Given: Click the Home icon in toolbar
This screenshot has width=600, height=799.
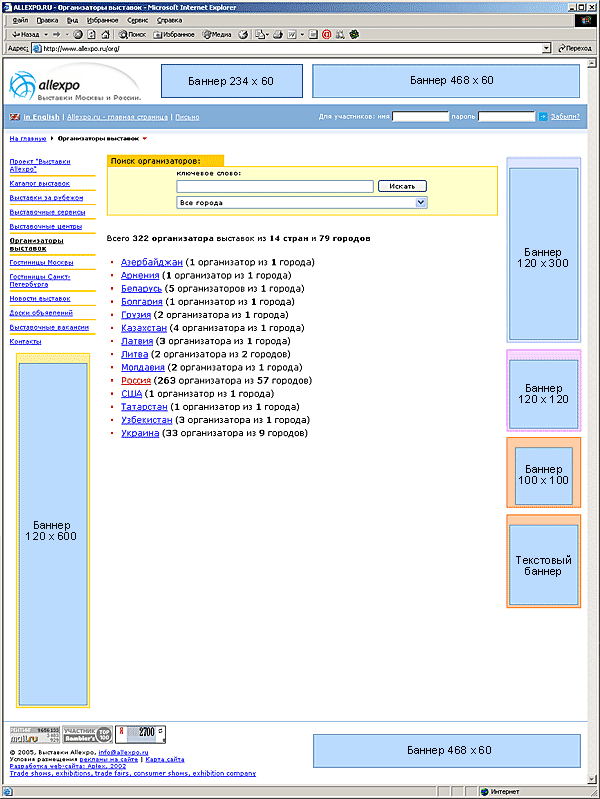Looking at the screenshot, I should 105,35.
